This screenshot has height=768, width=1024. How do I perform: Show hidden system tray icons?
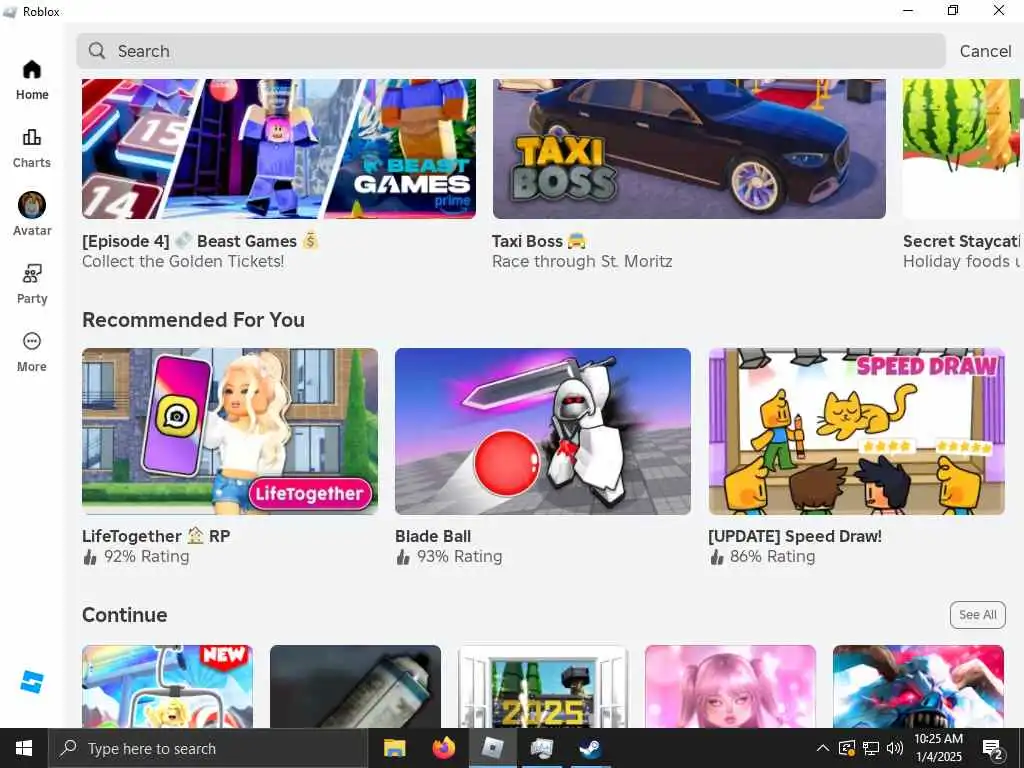point(823,748)
